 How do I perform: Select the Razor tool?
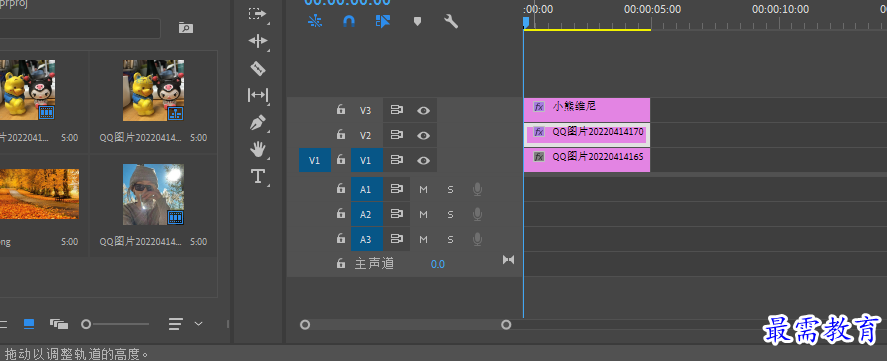(x=258, y=68)
